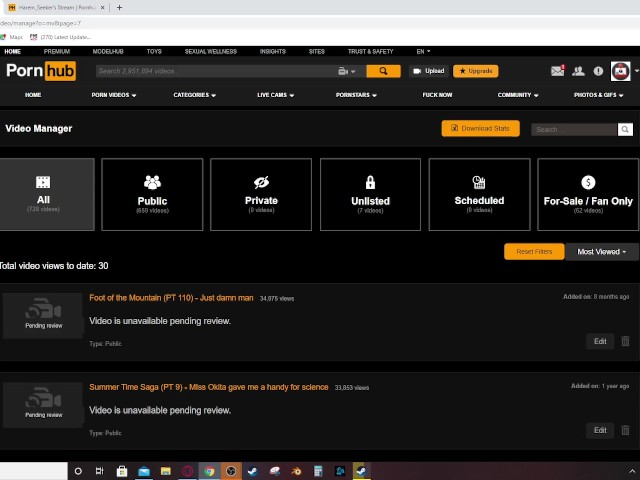The width and height of the screenshot is (640, 480).
Task: Select the Scheduled videos filter tile
Action: tap(479, 194)
